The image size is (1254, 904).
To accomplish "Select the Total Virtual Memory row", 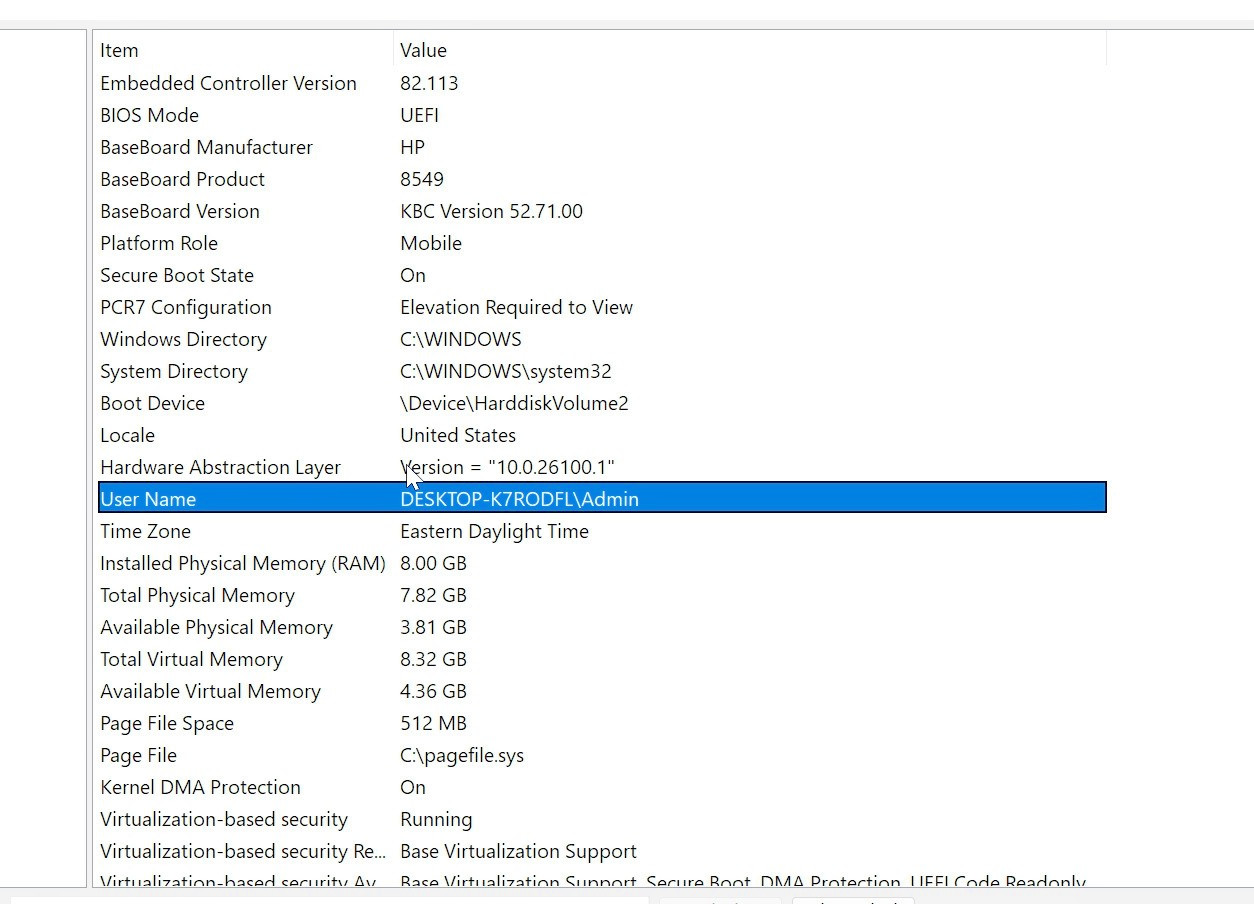I will [602, 659].
